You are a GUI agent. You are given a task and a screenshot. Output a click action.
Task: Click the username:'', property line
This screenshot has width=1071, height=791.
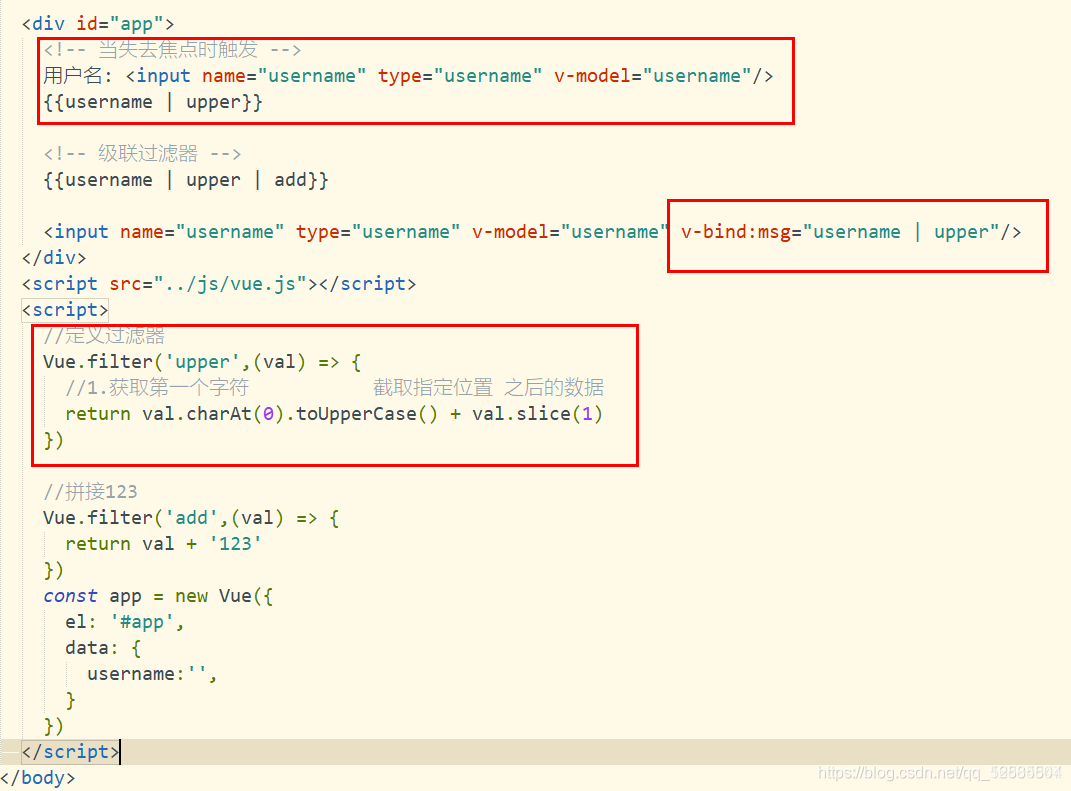tap(152, 674)
